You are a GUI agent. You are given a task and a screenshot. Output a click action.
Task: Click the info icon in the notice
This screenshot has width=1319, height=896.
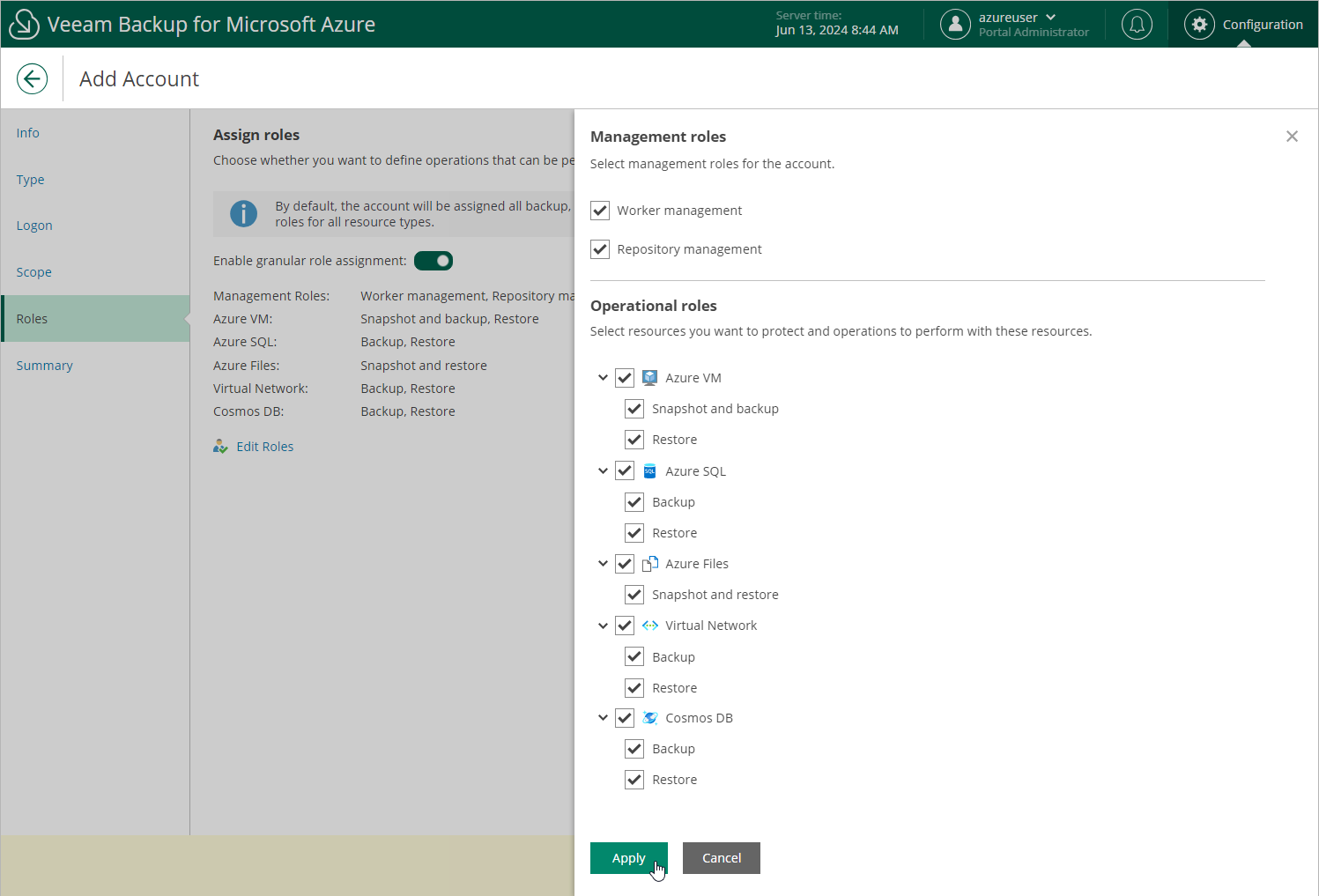[243, 213]
